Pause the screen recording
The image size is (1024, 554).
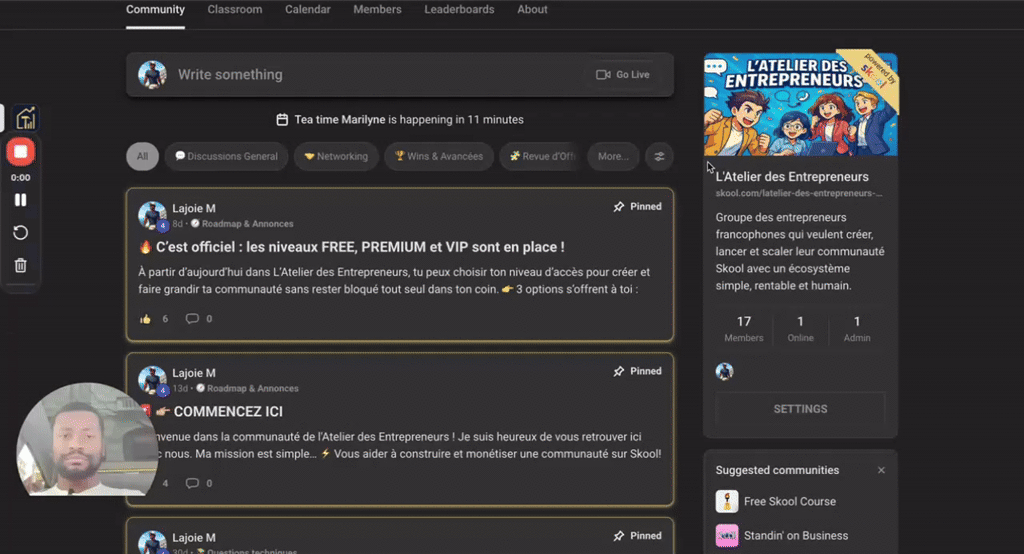[20, 200]
